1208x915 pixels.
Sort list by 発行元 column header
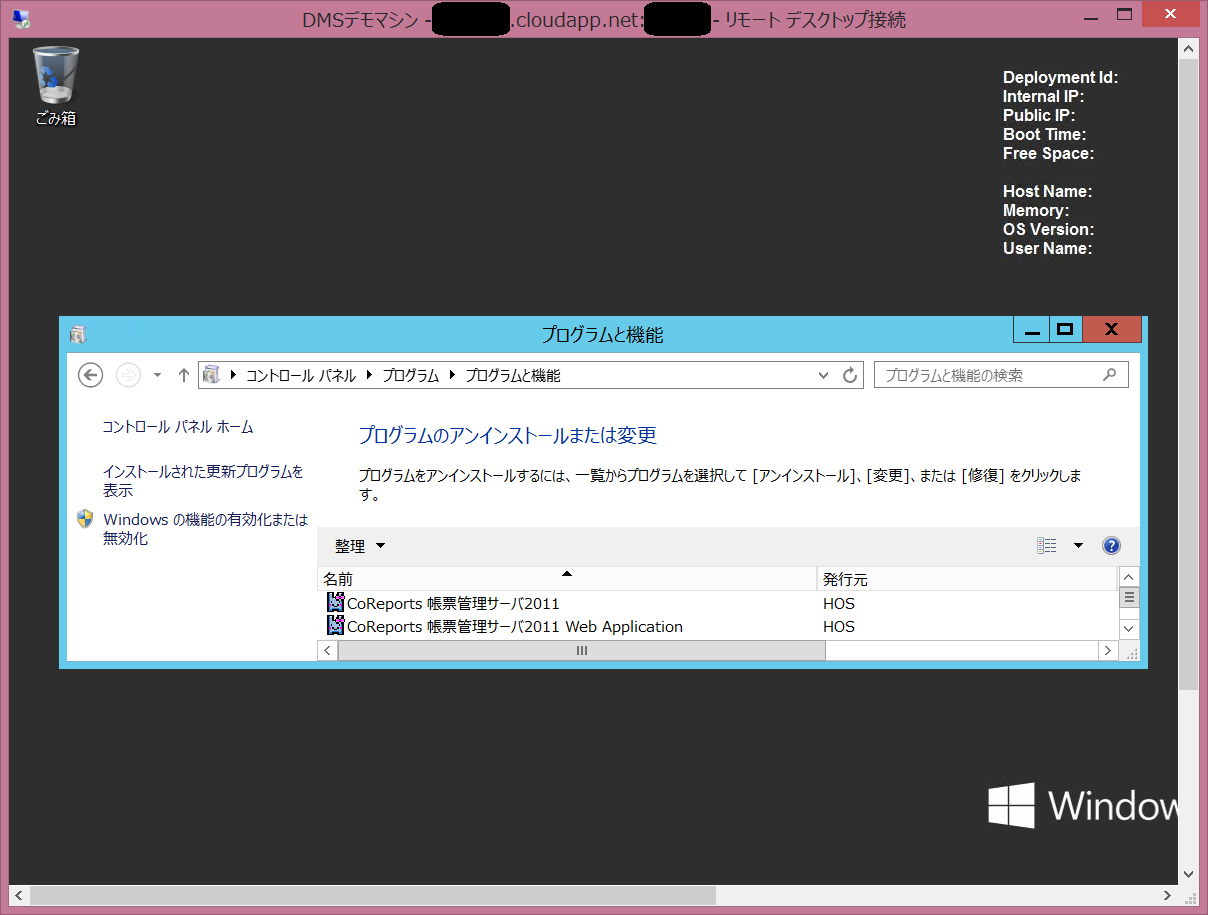click(966, 579)
